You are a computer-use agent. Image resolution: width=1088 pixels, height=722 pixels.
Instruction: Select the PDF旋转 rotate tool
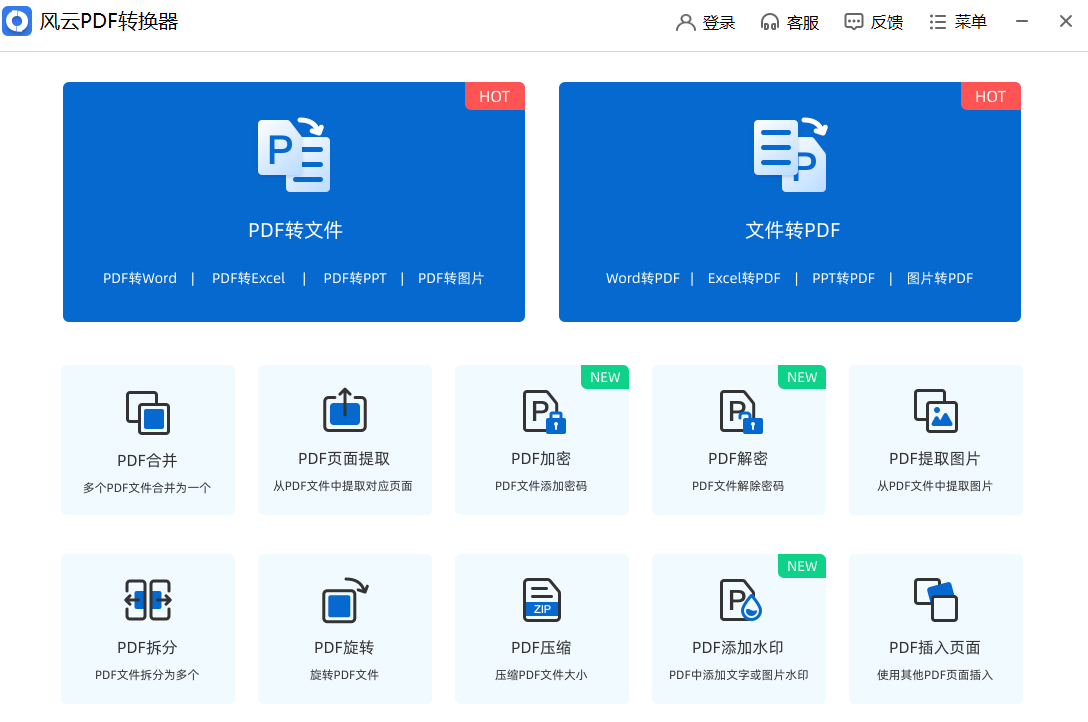tap(344, 629)
